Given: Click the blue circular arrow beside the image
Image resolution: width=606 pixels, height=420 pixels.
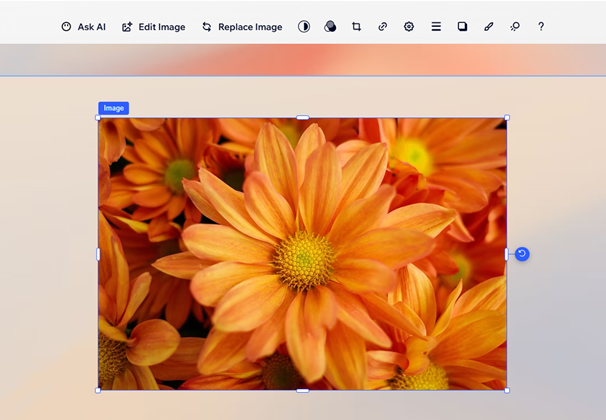Looking at the screenshot, I should pos(522,254).
